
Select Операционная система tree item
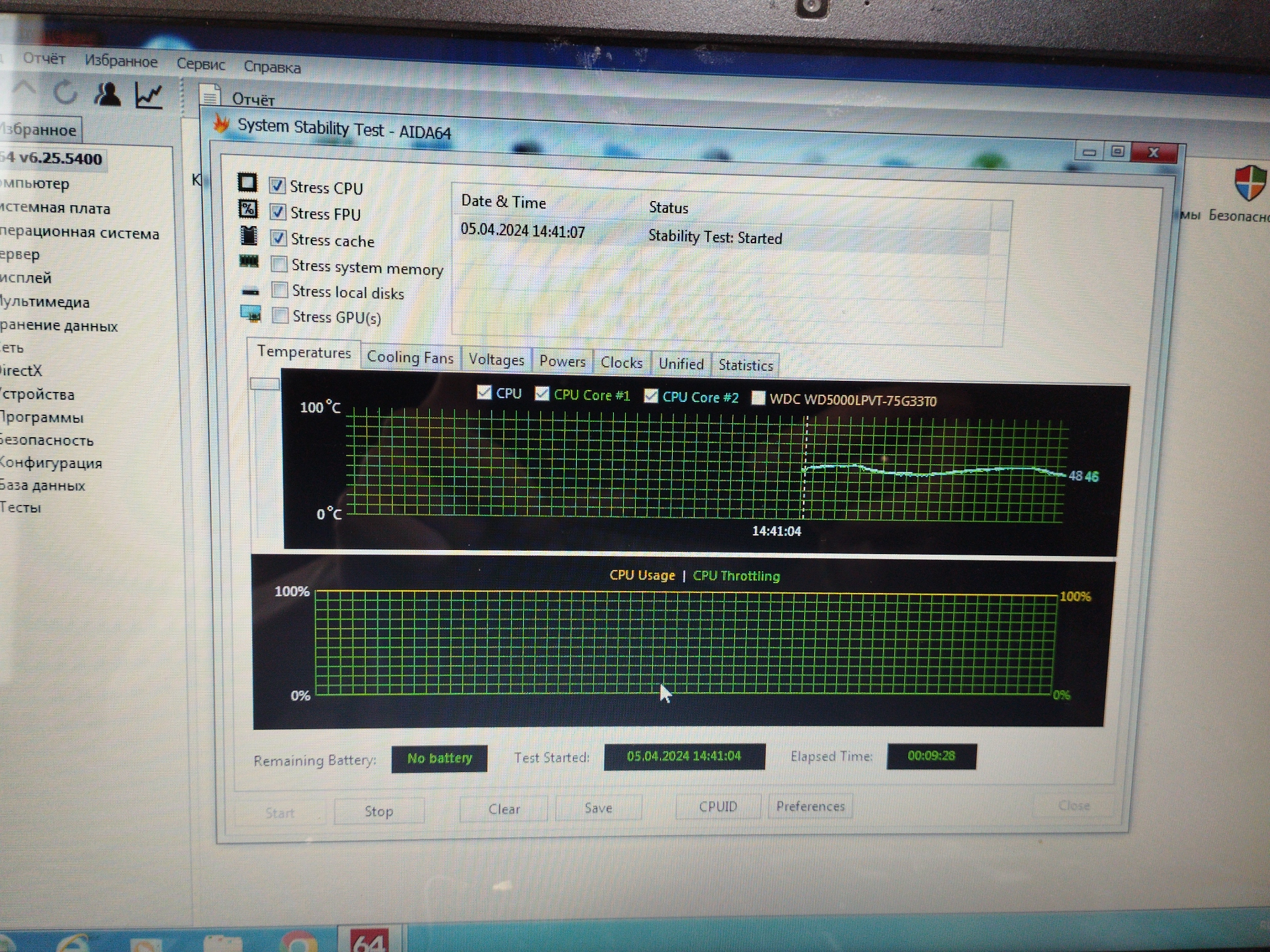coord(79,233)
